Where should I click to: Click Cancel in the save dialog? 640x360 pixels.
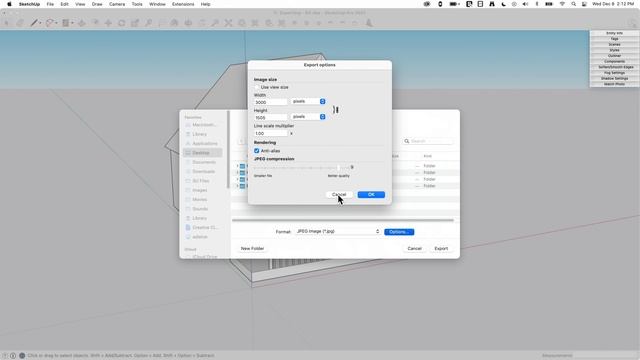pos(414,249)
